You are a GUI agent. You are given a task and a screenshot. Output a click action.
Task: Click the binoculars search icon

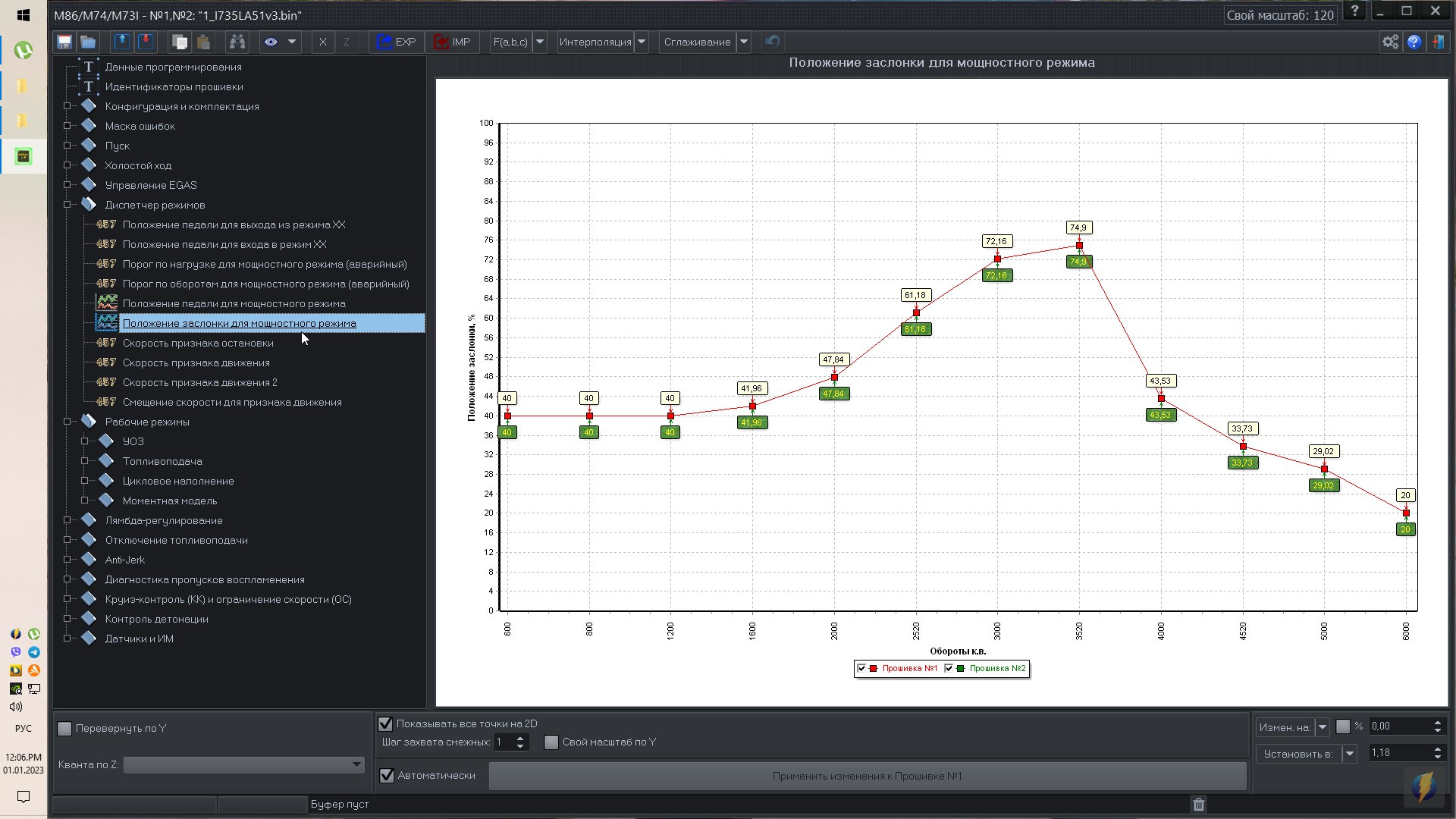[237, 42]
